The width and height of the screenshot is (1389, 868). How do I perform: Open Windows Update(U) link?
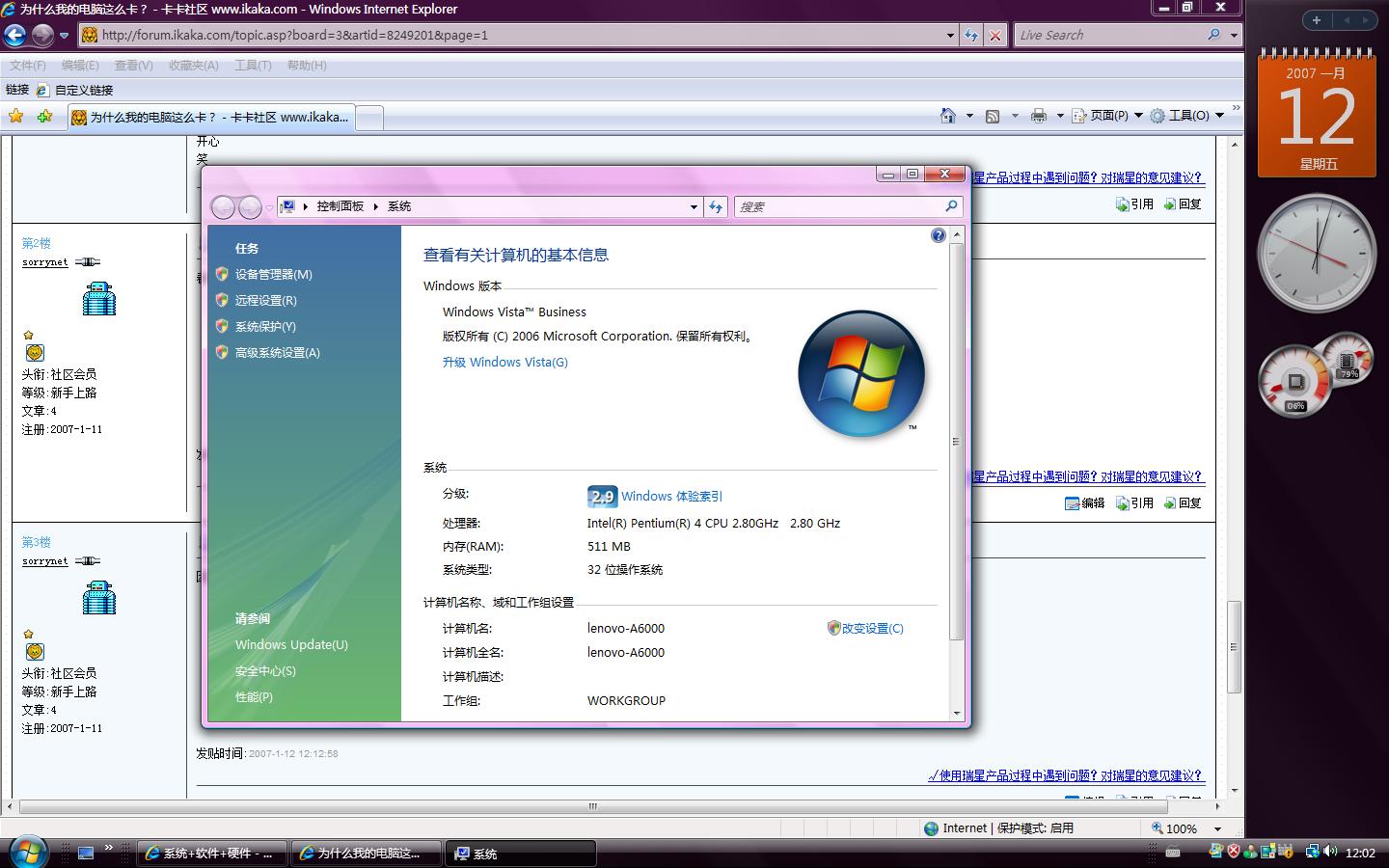point(291,645)
